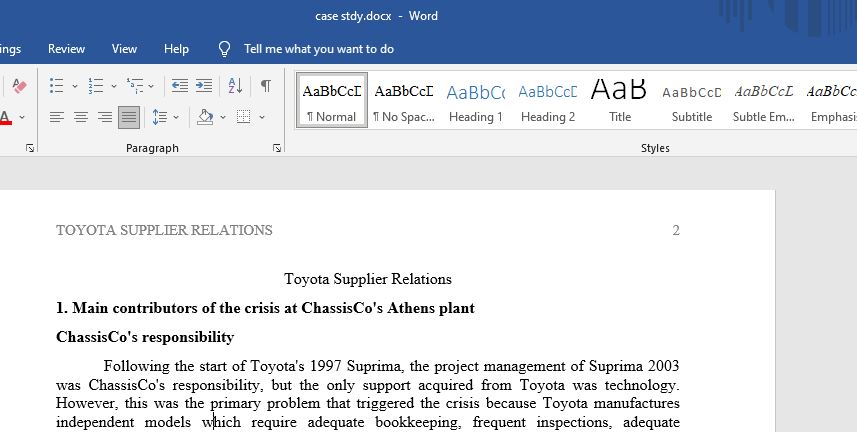857x432 pixels.
Task: Click line and paragraph spacing icon
Action: tap(160, 117)
